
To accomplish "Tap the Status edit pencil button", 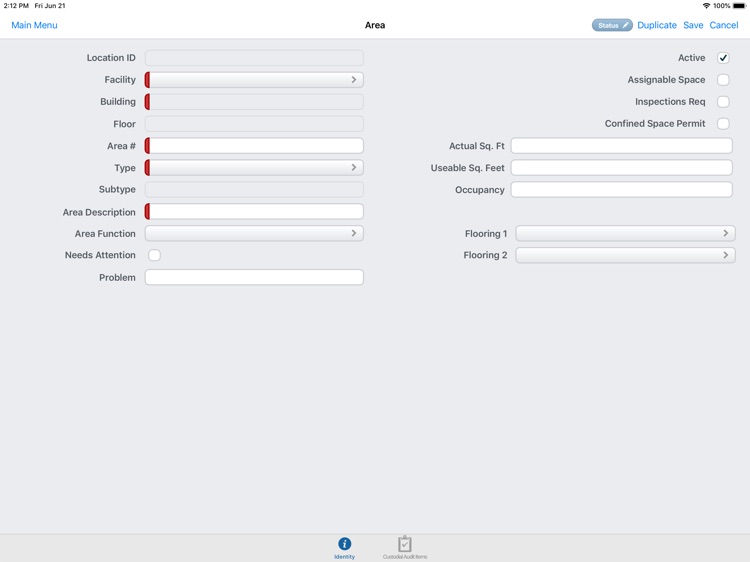I will pyautogui.click(x=612, y=25).
